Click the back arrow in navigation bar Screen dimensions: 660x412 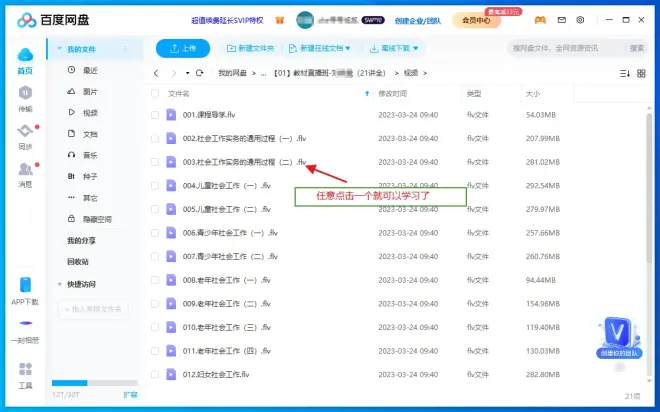point(157,73)
